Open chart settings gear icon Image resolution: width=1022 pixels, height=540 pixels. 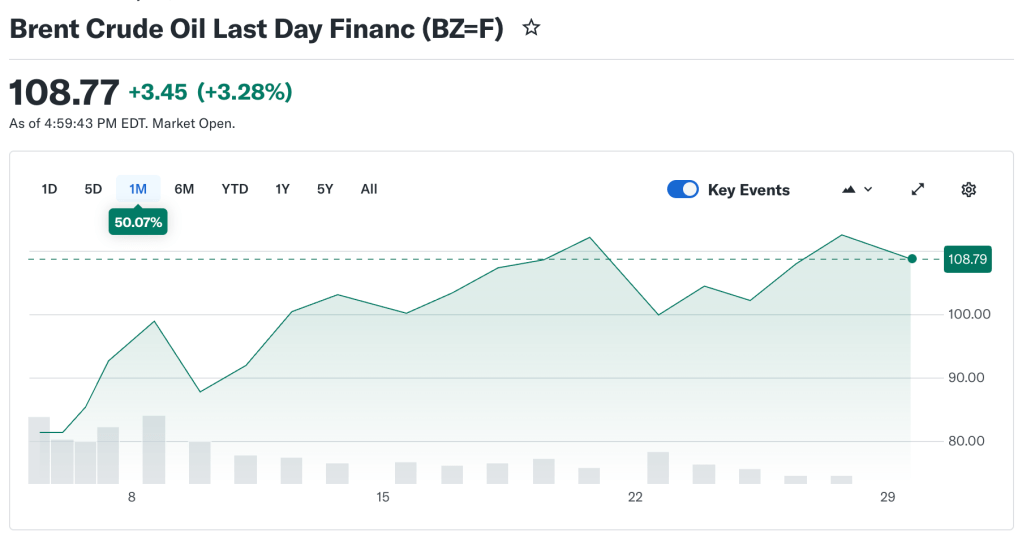coord(968,189)
